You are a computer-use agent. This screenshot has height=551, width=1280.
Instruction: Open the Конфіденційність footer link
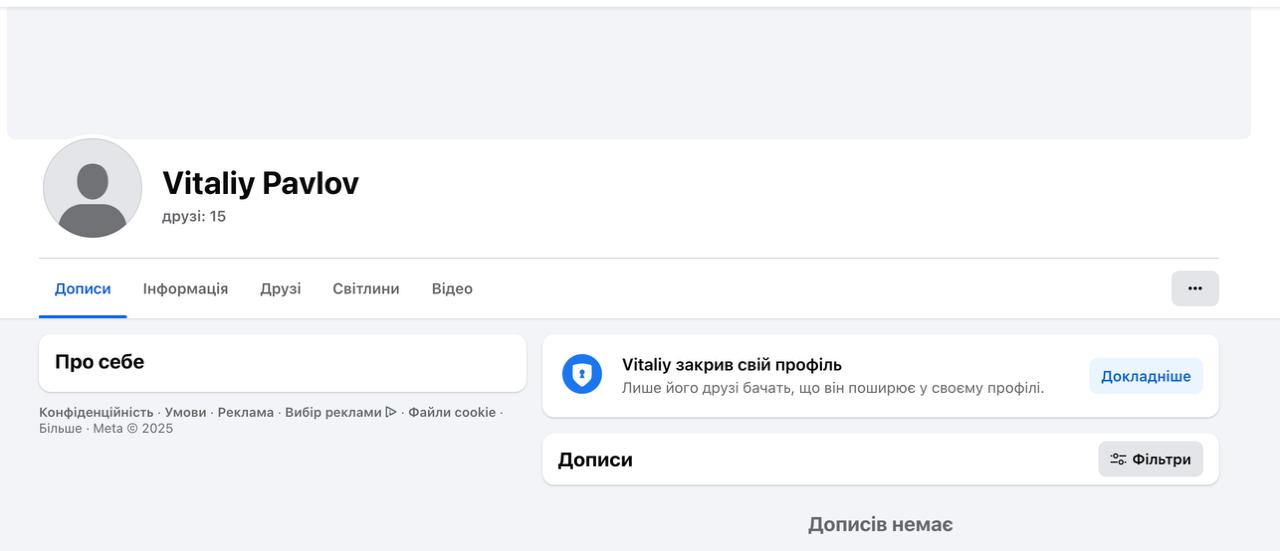click(96, 412)
